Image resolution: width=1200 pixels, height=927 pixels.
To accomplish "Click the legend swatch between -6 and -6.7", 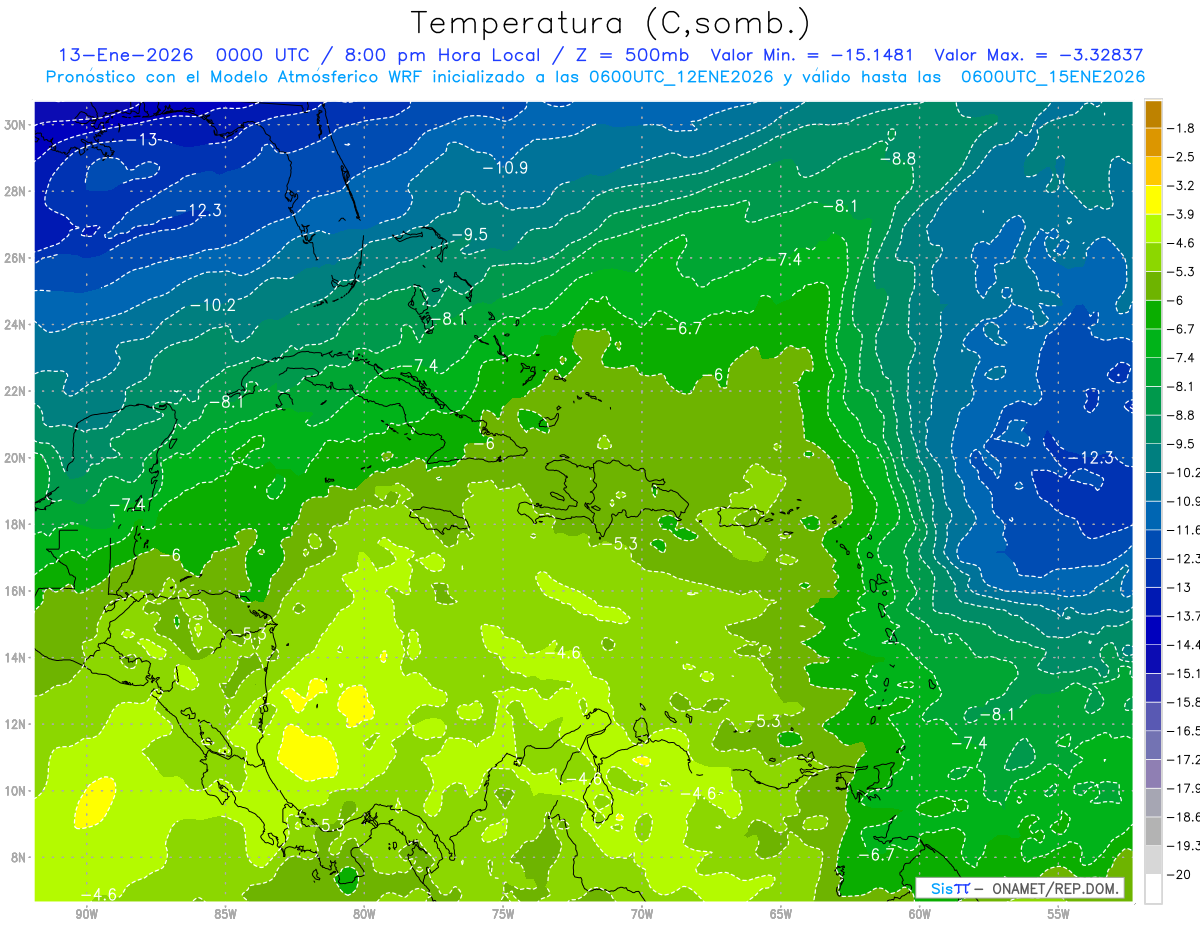I will pos(1153,315).
